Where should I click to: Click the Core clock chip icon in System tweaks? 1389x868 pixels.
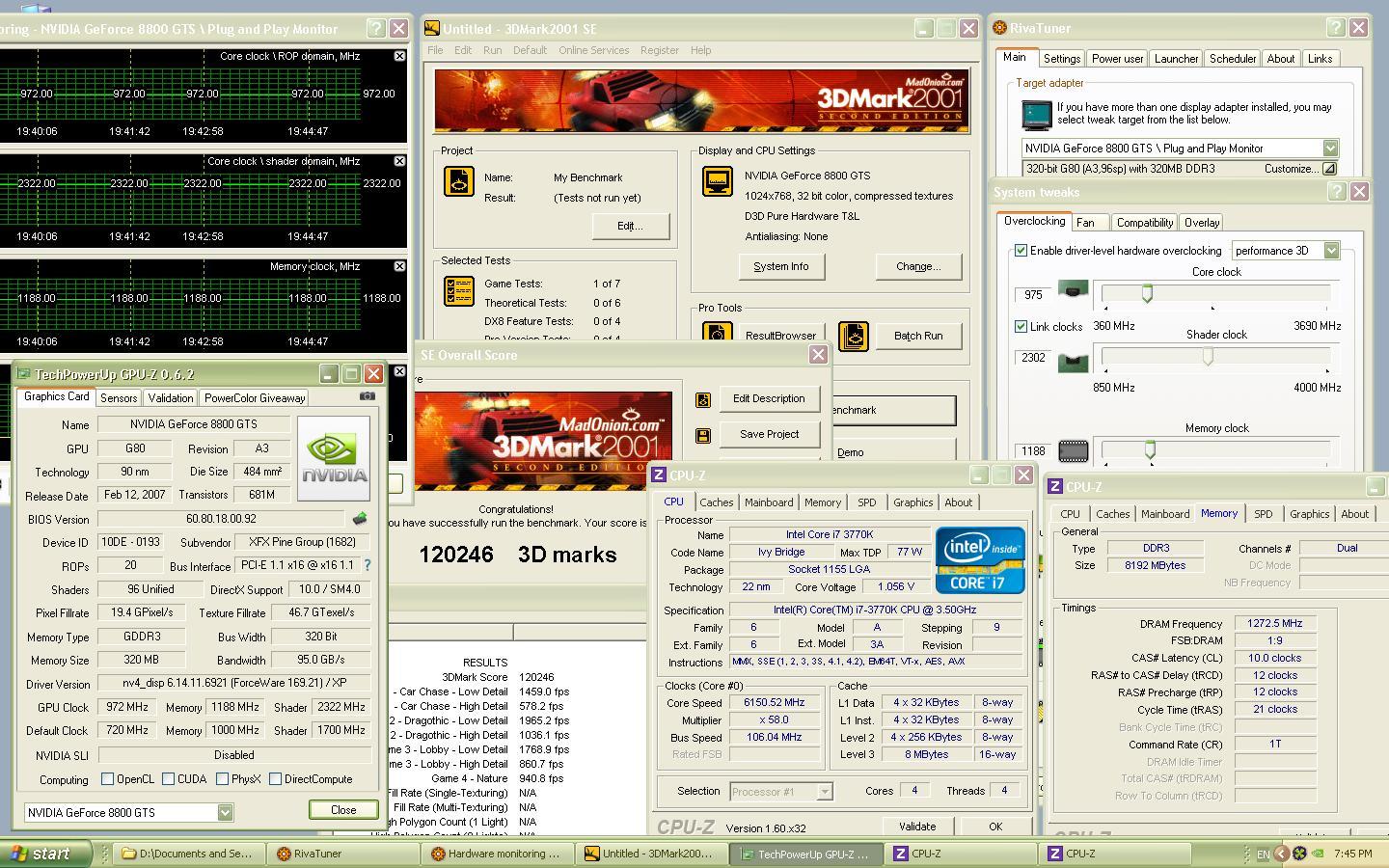[1074, 289]
